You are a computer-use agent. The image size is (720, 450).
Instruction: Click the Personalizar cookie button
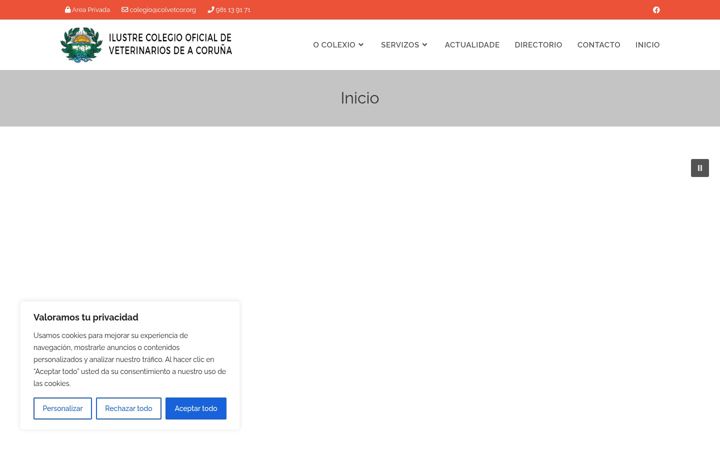coord(62,408)
